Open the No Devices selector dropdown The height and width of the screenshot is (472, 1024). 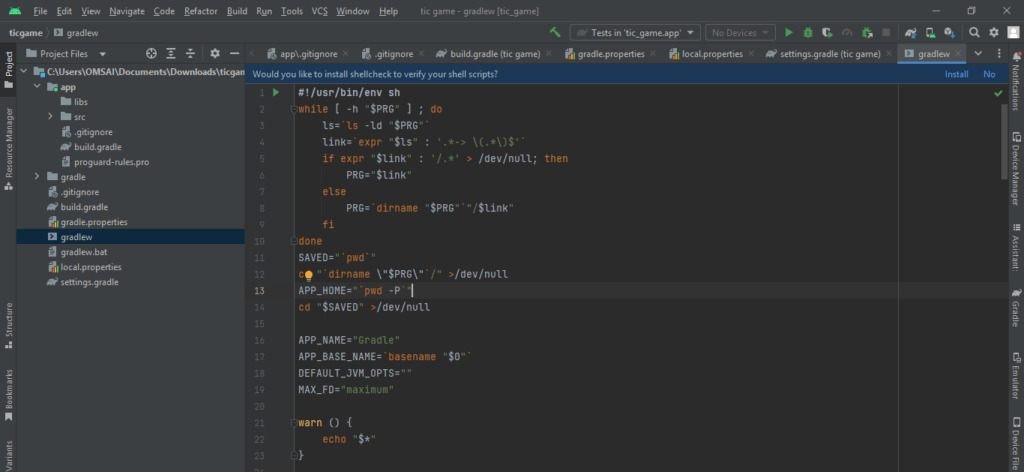point(741,32)
